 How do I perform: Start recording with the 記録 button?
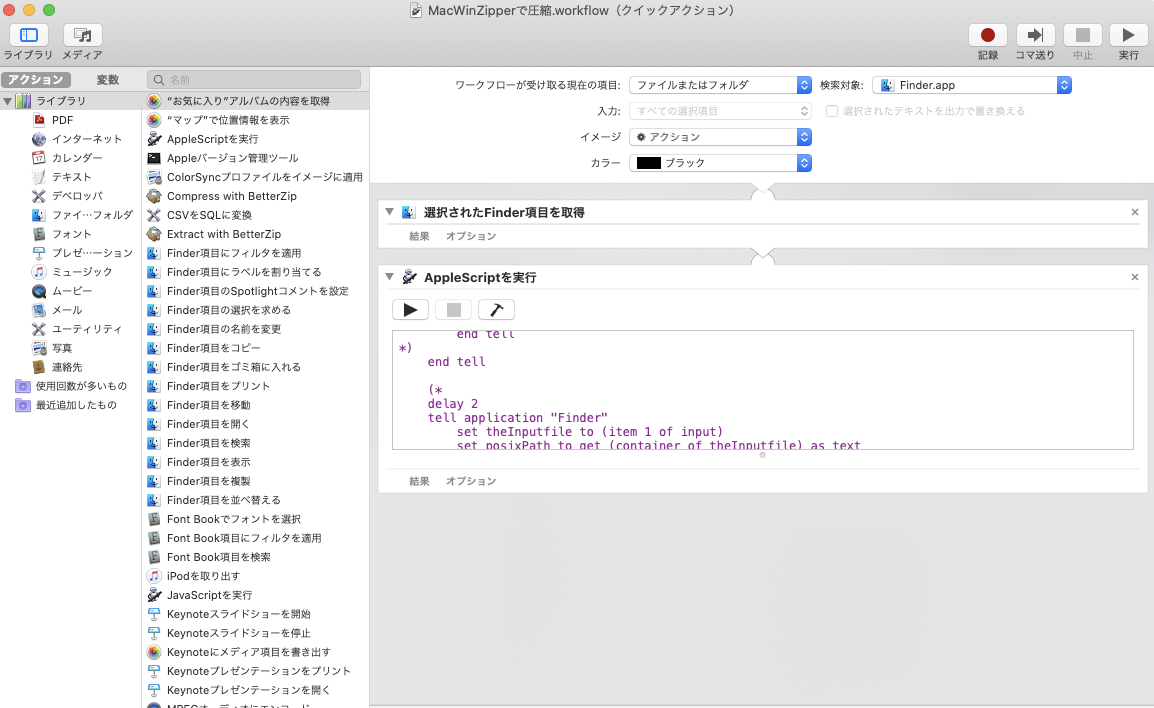tap(988, 35)
